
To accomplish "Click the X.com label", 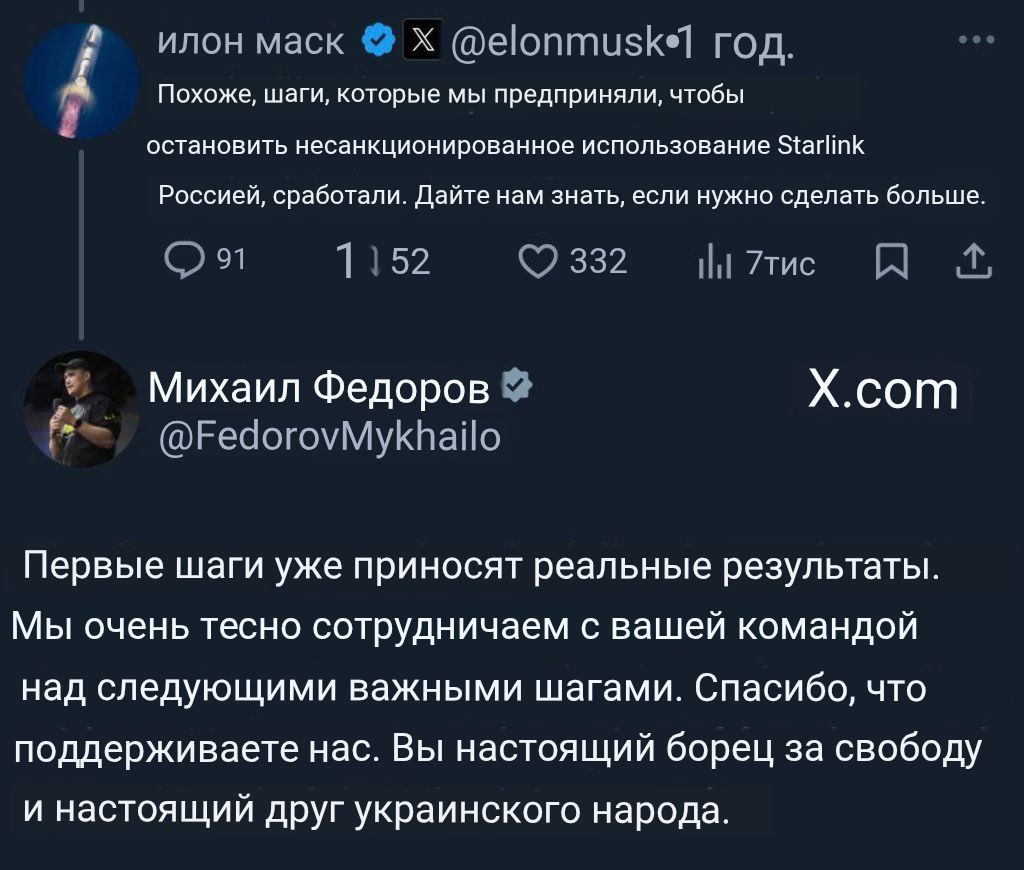I will tap(882, 390).
